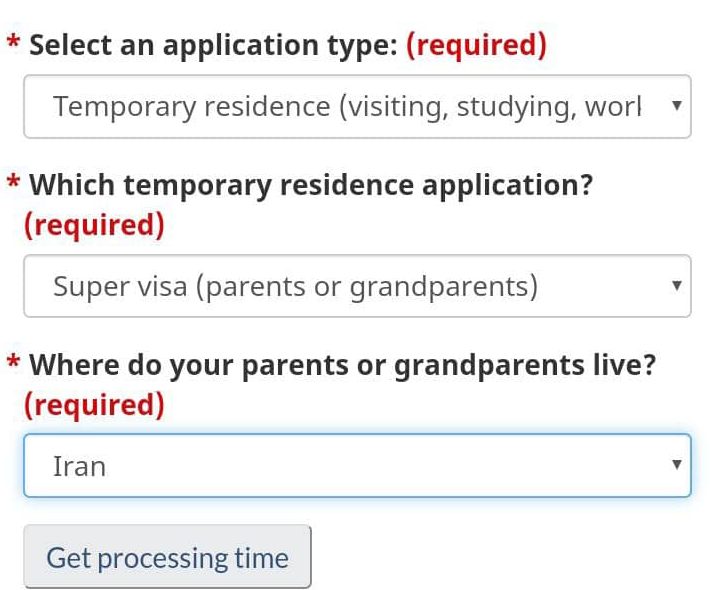Screen dimensions: 710x590
Task: Click the "Select an application type:" label
Action: pyautogui.click(x=214, y=45)
